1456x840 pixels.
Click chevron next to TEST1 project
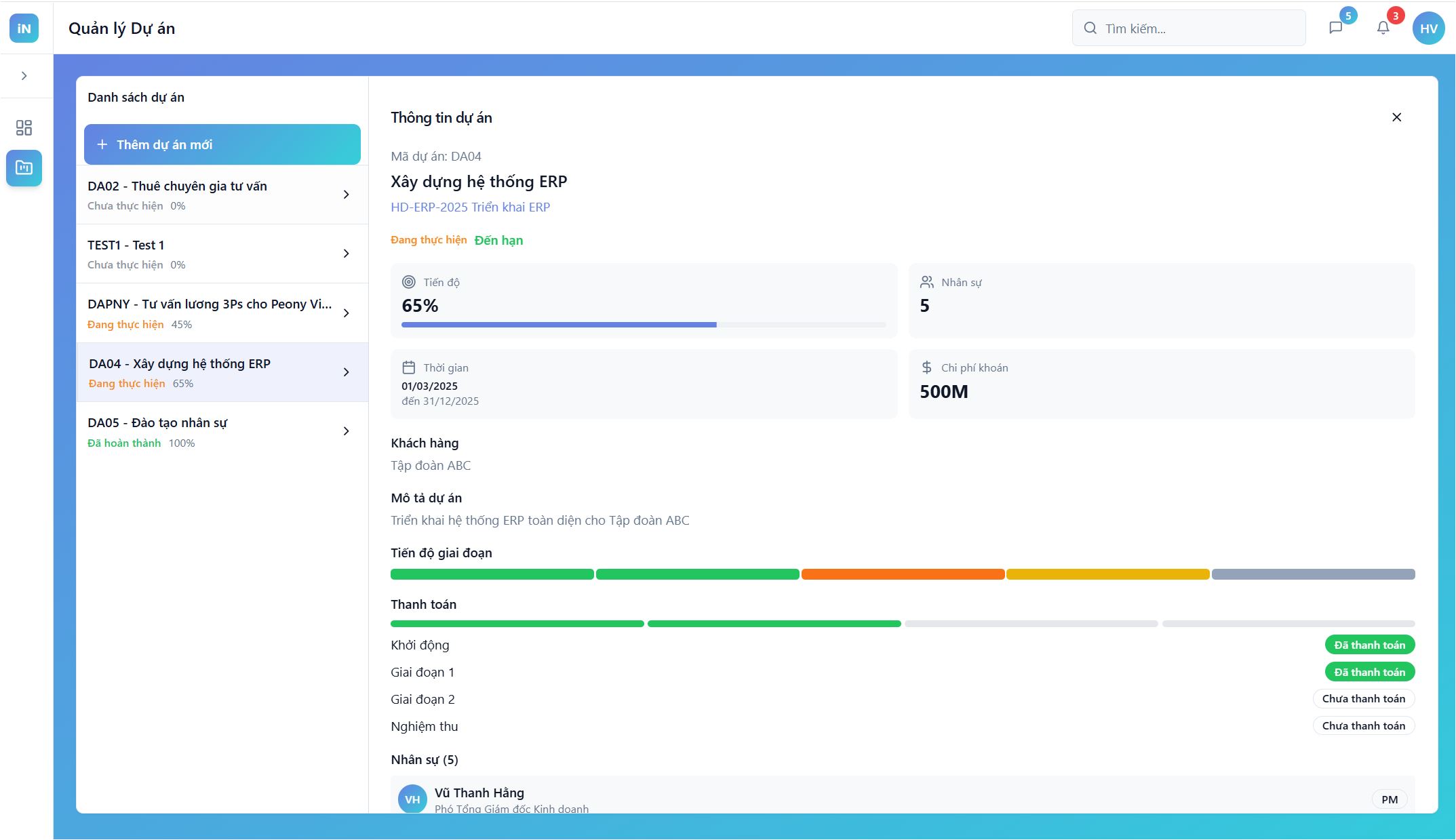[x=346, y=254]
